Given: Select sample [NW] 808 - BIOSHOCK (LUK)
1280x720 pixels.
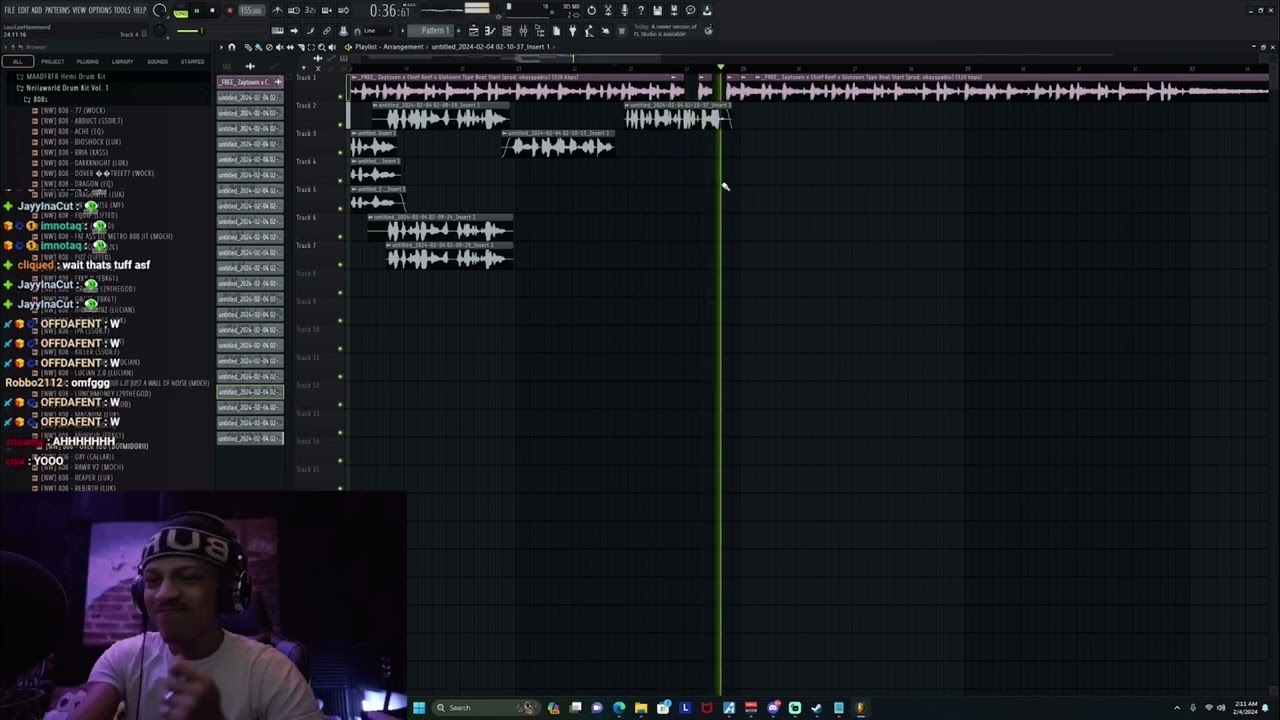Looking at the screenshot, I should point(78,142).
